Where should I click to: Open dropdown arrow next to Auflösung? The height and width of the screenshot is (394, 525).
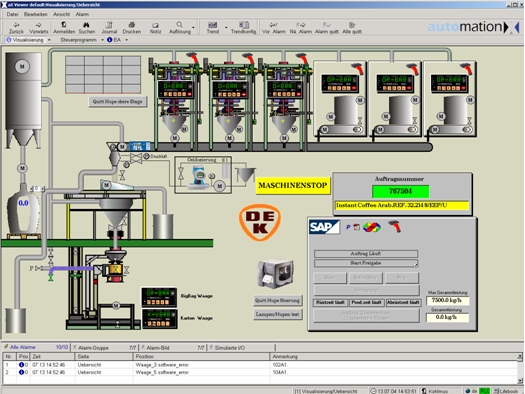click(193, 27)
